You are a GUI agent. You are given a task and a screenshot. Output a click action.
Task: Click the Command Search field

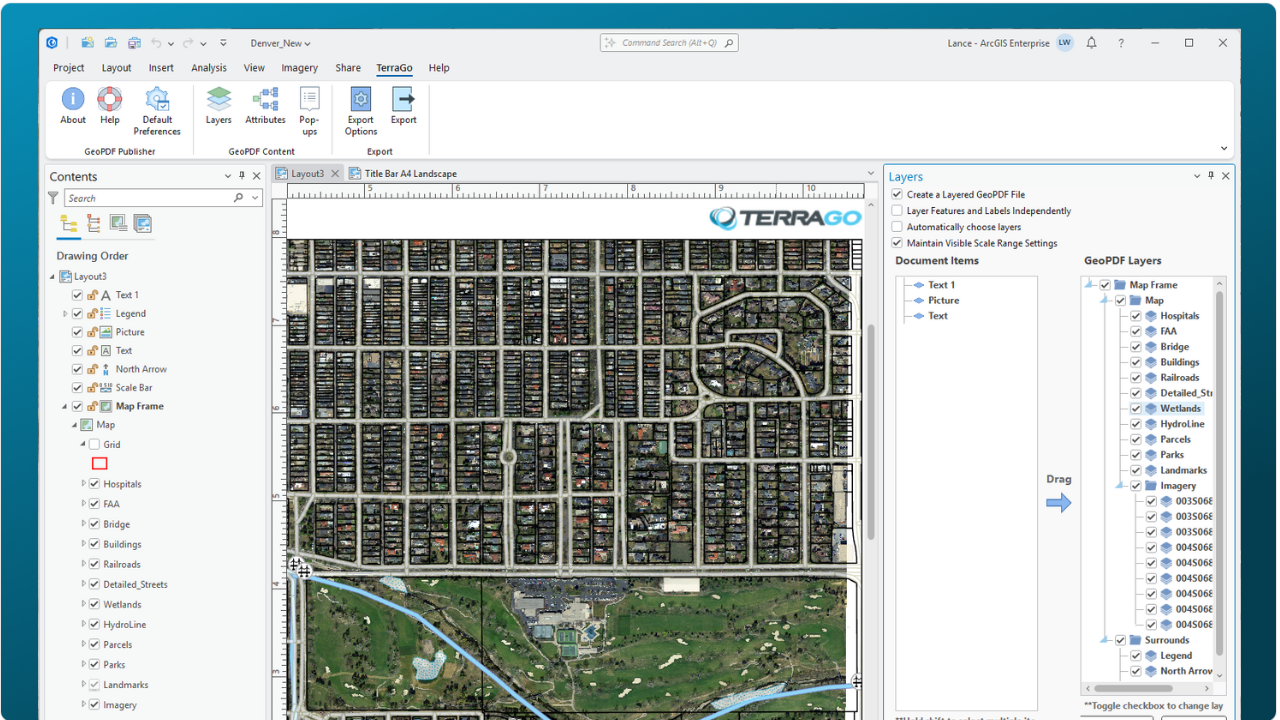669,43
